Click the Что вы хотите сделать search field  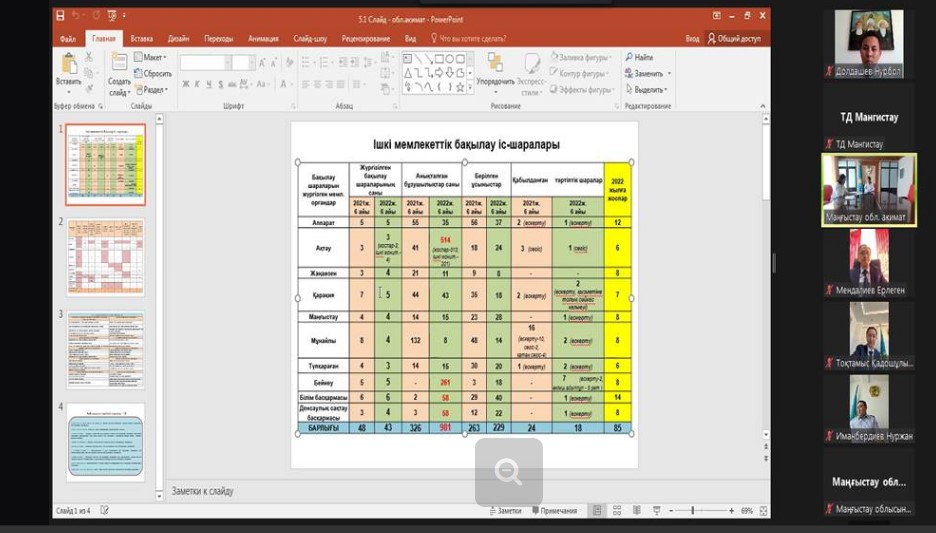pyautogui.click(x=468, y=39)
